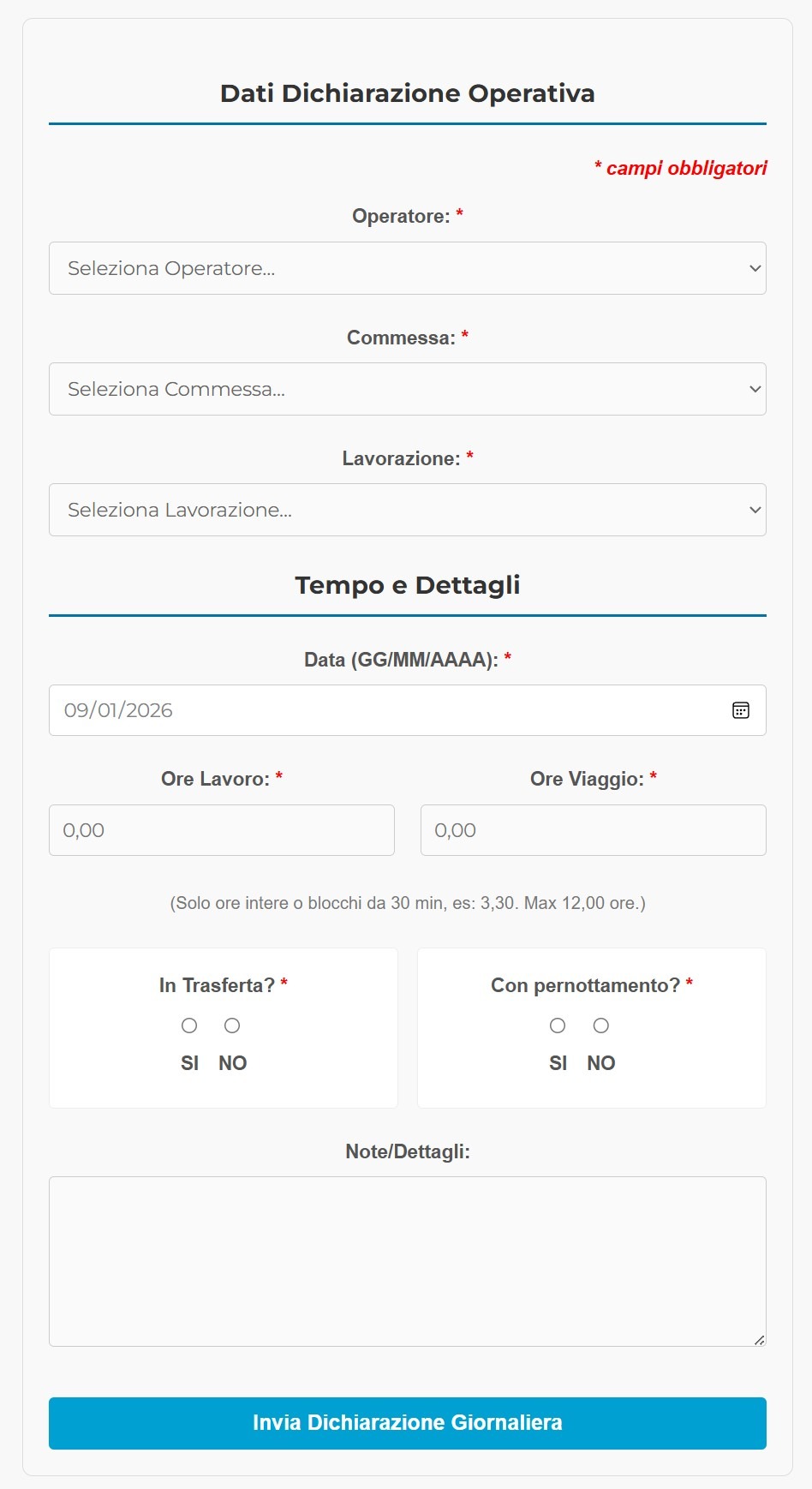The image size is (812, 1489).
Task: Click the Note/Dettagli label
Action: pos(408,1151)
